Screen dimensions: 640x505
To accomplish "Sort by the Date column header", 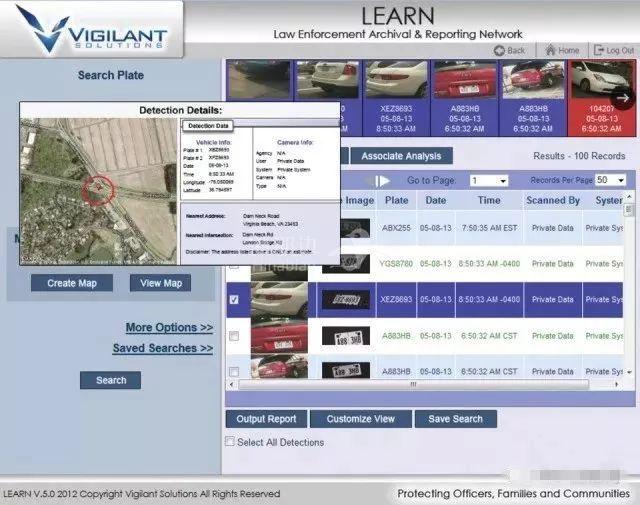I will coord(436,200).
